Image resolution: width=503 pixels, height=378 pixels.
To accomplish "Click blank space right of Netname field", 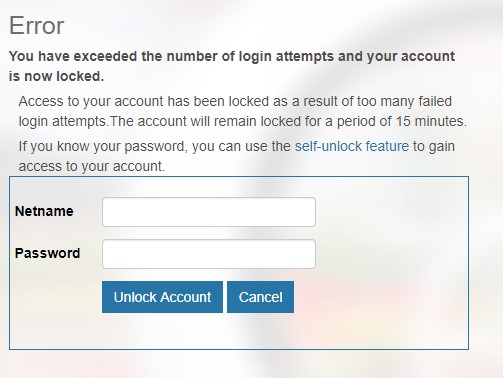I will click(390, 212).
